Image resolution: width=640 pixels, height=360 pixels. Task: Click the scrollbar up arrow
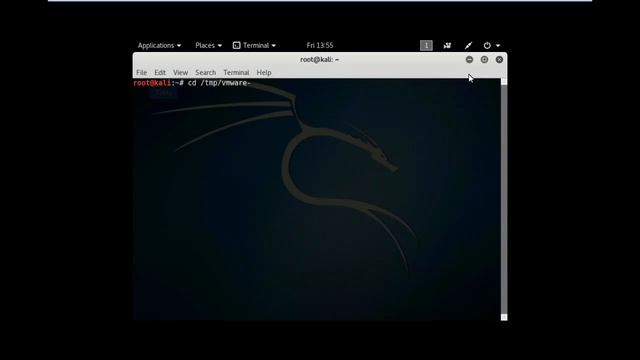504,82
